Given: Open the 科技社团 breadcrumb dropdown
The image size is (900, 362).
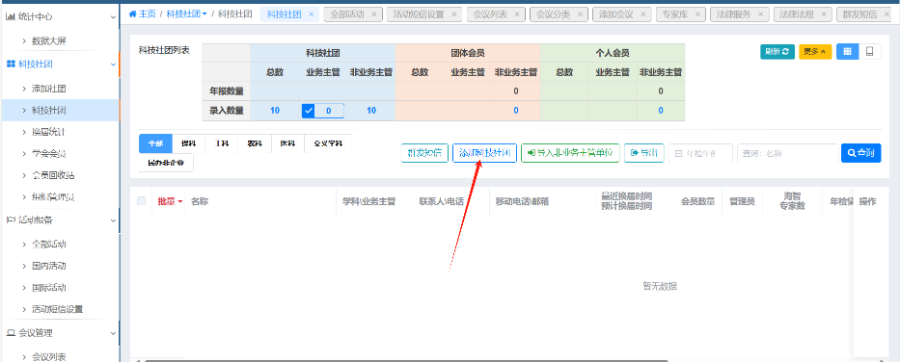Looking at the screenshot, I should pyautogui.click(x=187, y=14).
